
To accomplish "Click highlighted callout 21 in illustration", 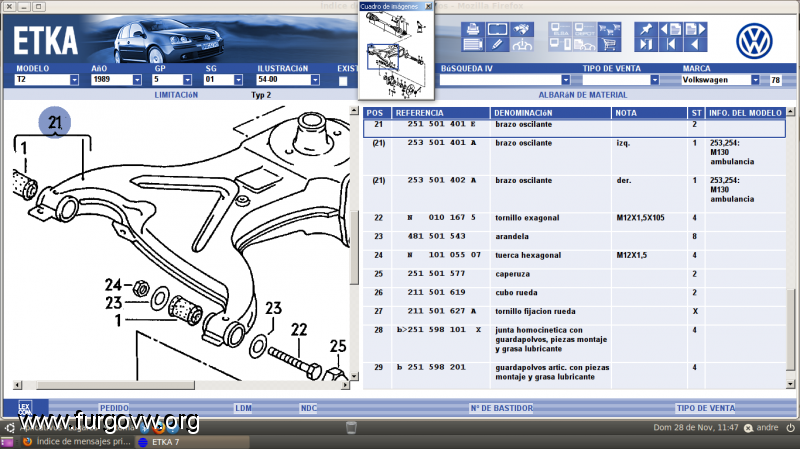I will pos(55,122).
